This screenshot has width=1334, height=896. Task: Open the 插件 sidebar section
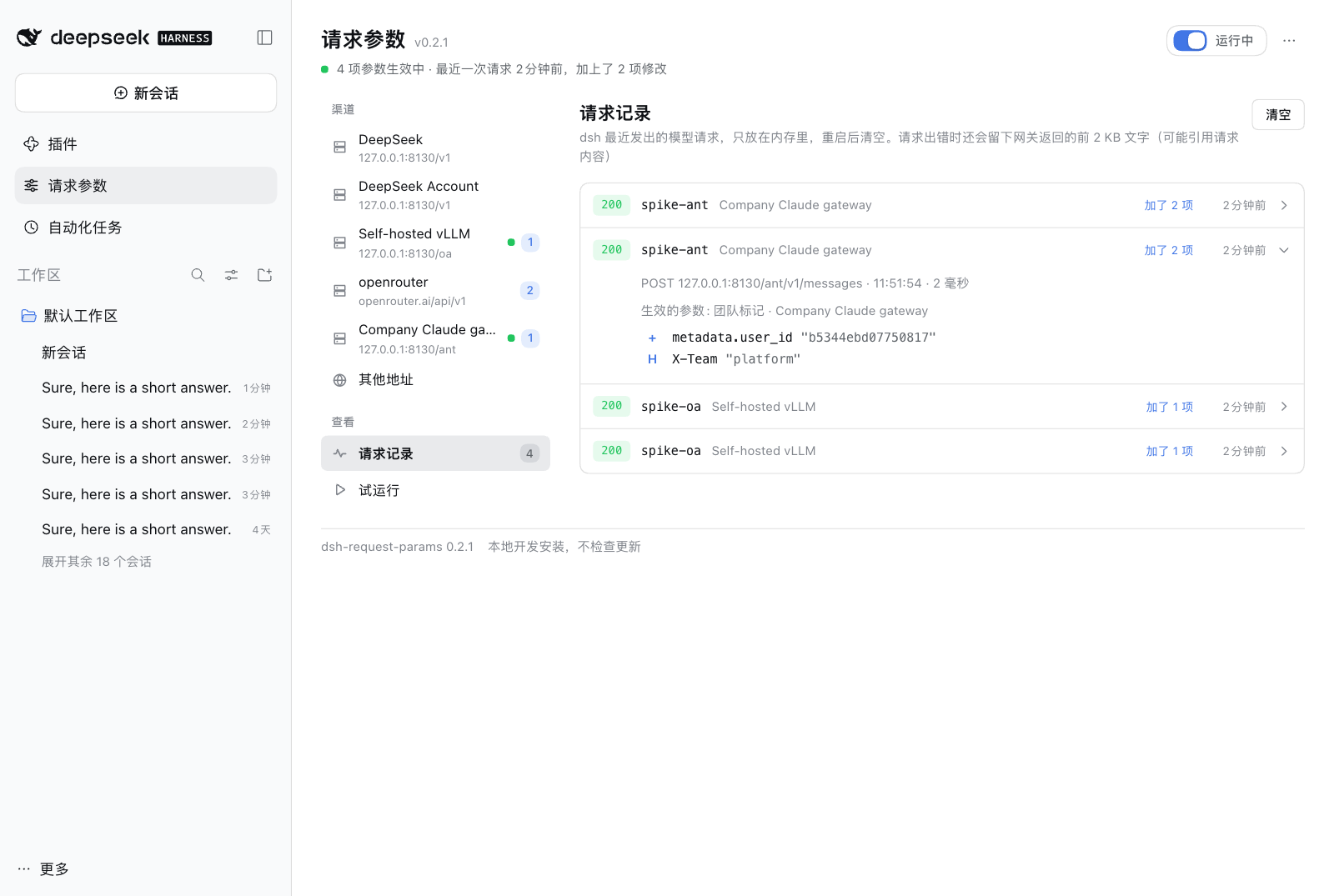[146, 144]
